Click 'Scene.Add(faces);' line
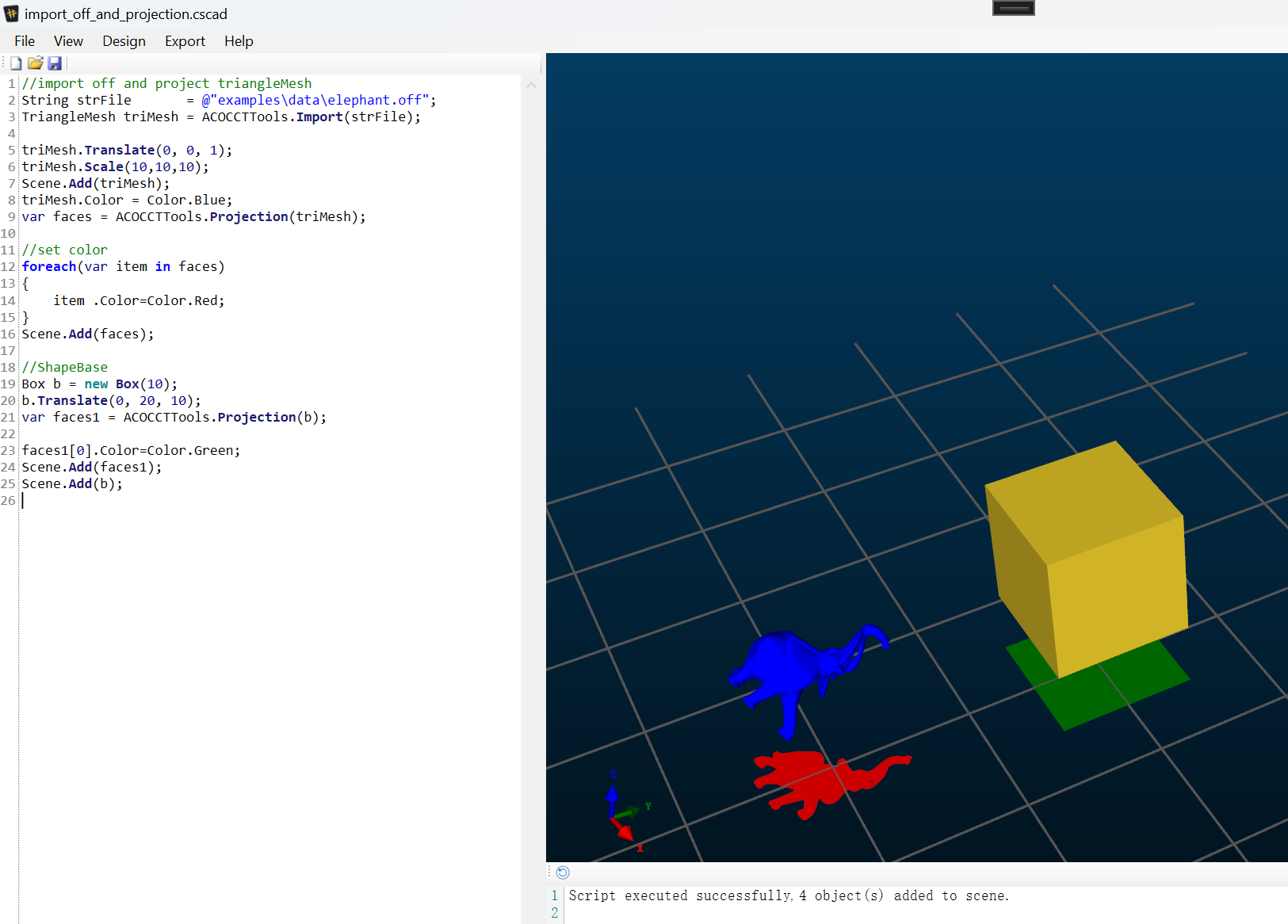The height and width of the screenshot is (924, 1288). (87, 334)
